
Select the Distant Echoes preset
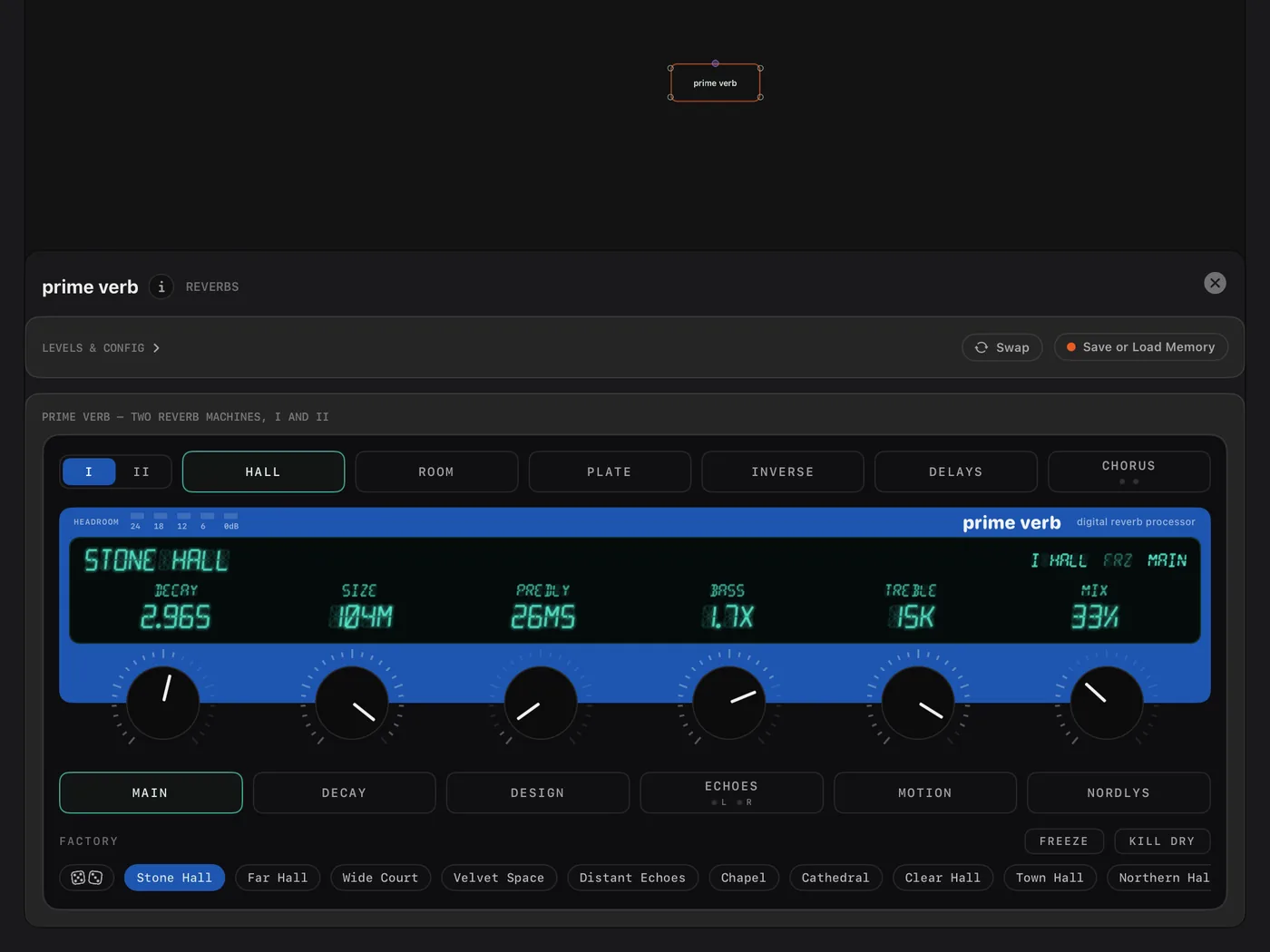click(x=632, y=878)
